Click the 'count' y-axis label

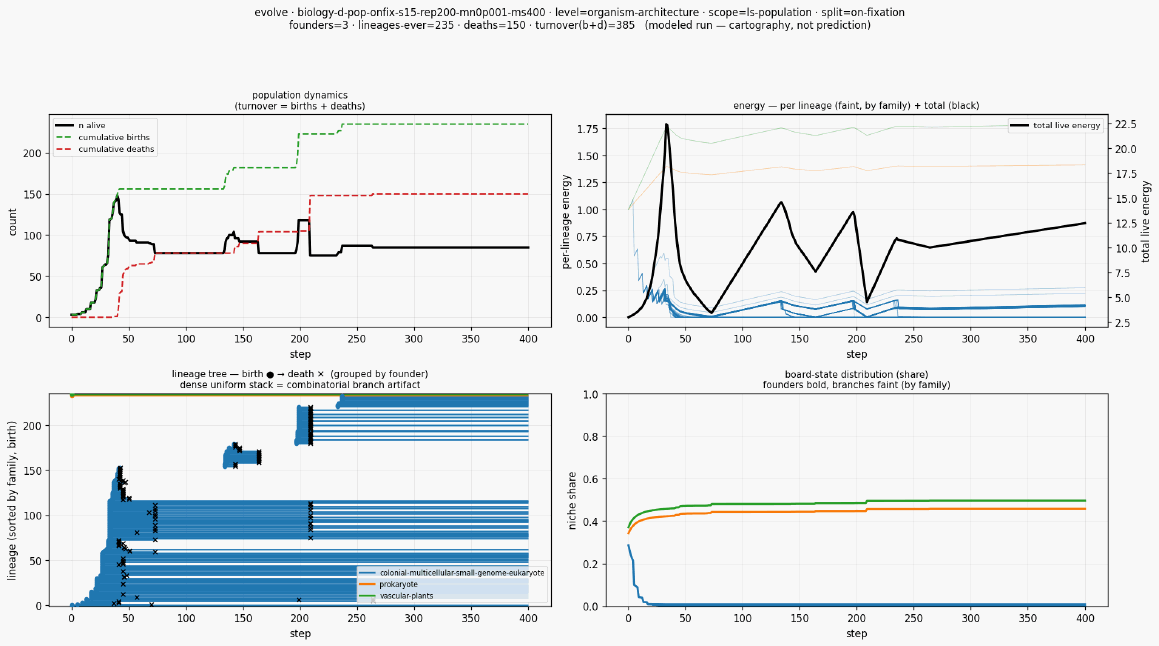[13, 222]
